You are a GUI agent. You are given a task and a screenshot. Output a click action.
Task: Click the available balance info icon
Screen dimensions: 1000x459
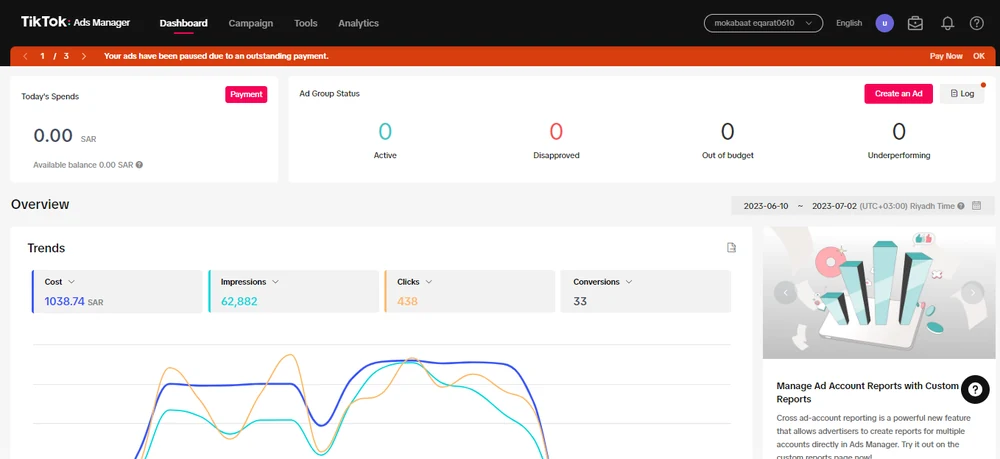click(139, 164)
